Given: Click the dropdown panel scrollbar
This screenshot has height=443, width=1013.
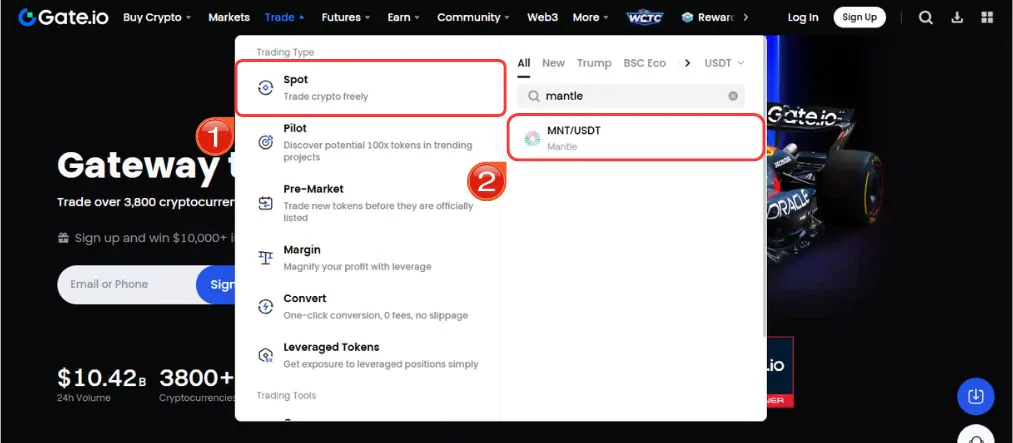Looking at the screenshot, I should [764, 186].
